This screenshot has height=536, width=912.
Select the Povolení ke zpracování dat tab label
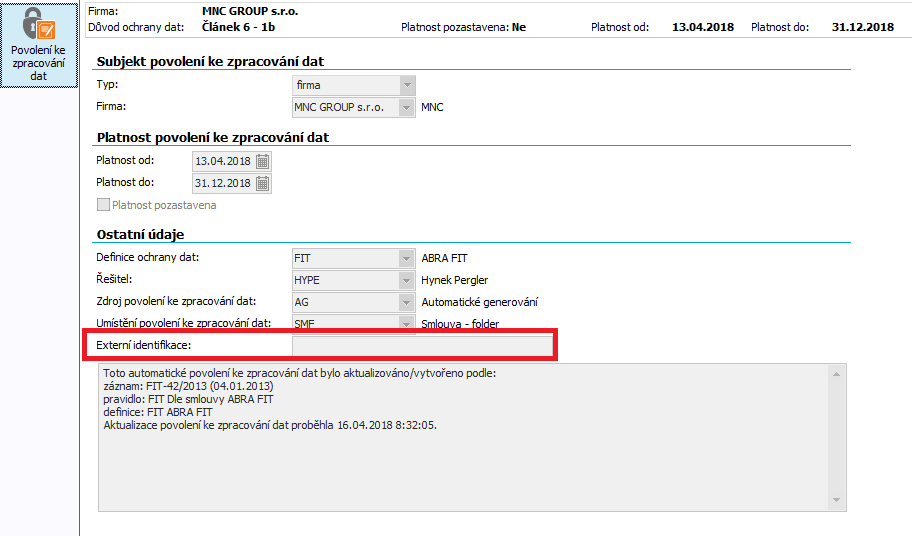(x=38, y=63)
